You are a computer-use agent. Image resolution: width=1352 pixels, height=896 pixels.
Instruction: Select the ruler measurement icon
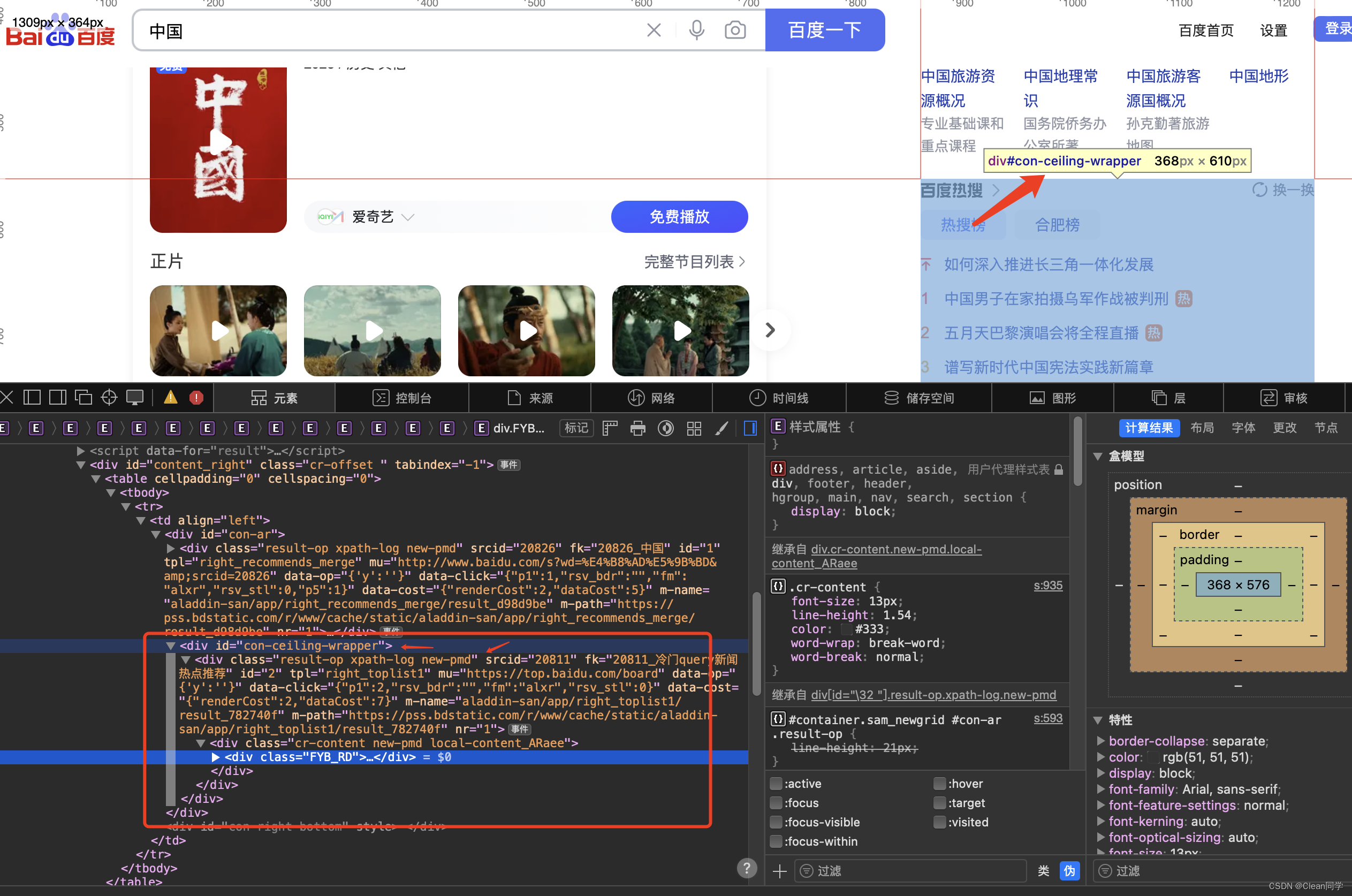pyautogui.click(x=610, y=429)
